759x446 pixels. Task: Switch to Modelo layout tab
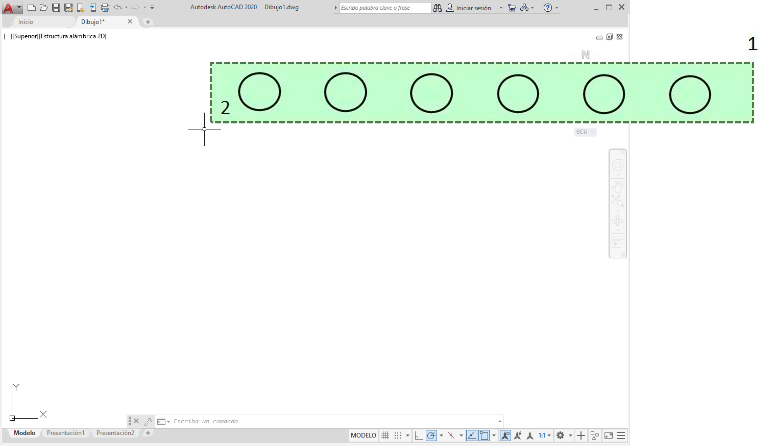tap(24, 433)
